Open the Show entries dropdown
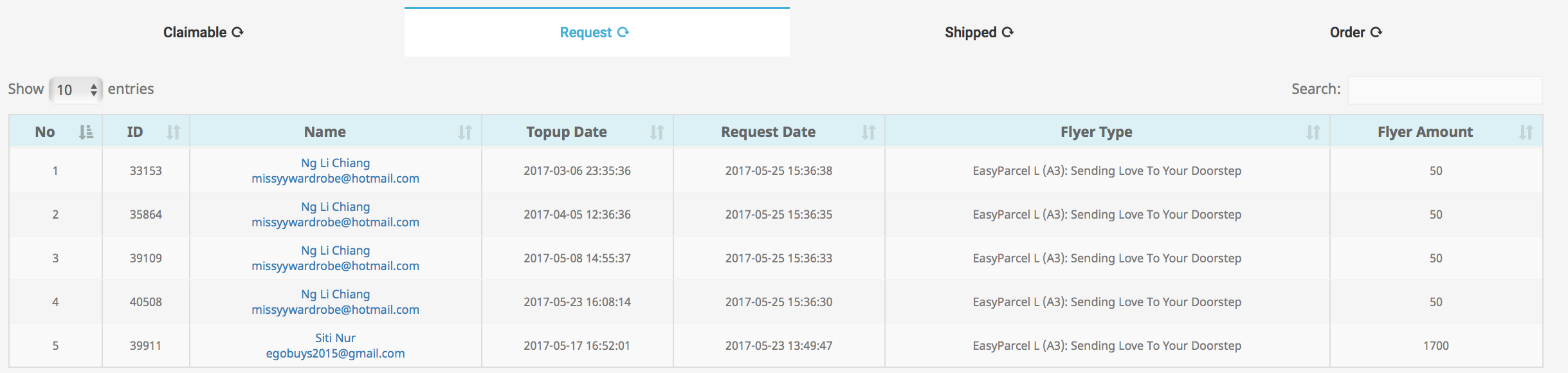 point(76,89)
